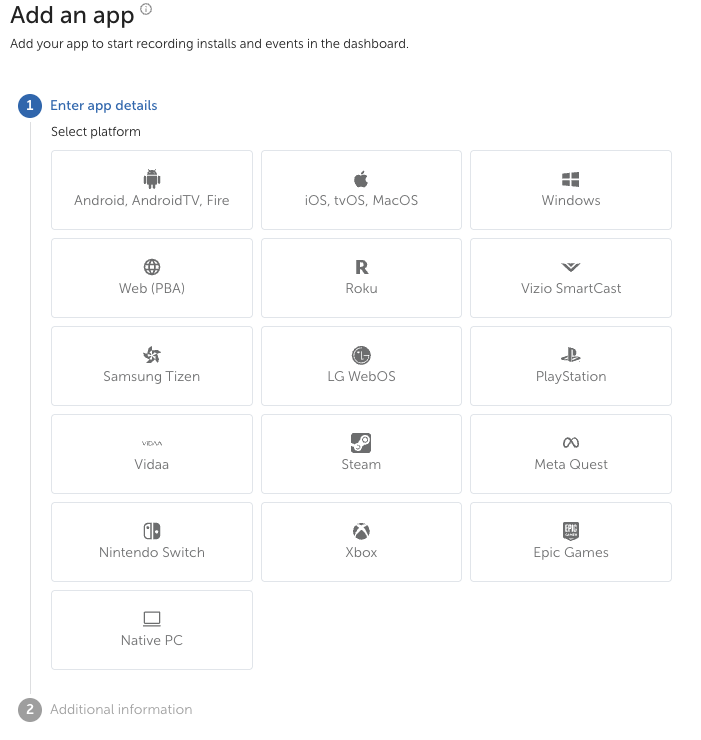The height and width of the screenshot is (740, 701).
Task: Choose the Meta Quest label
Action: tap(571, 464)
